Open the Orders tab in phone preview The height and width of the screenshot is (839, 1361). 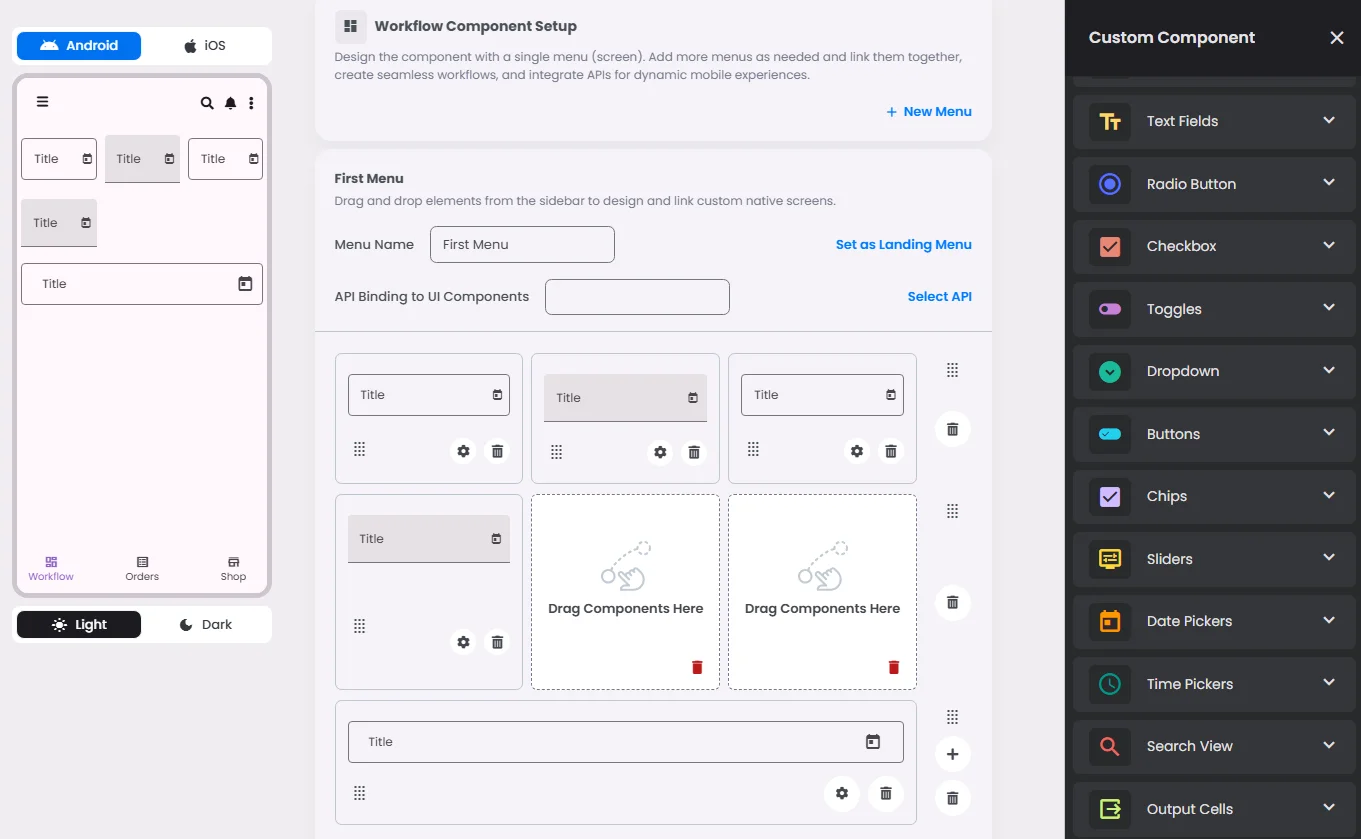tap(142, 568)
